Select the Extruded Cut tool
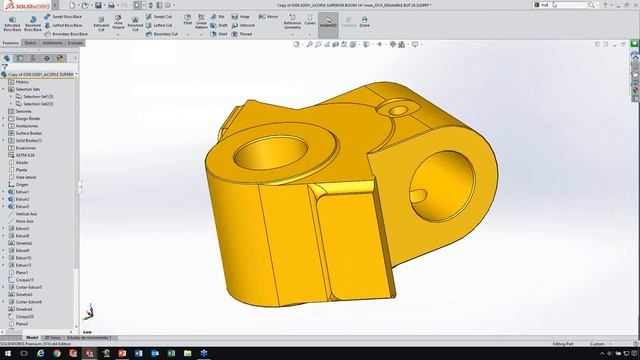Viewport: 640px width, 360px height. pos(101,24)
